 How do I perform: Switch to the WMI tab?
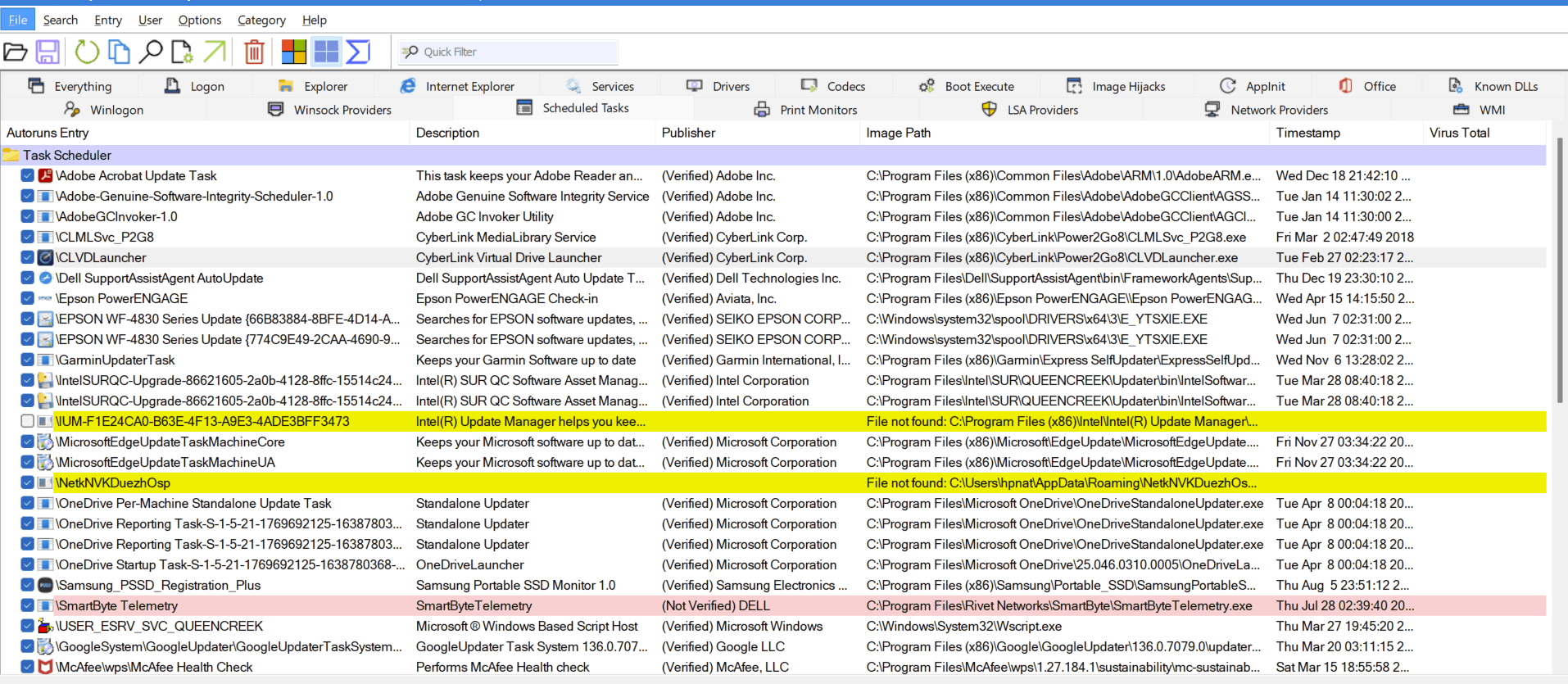[x=1480, y=110]
